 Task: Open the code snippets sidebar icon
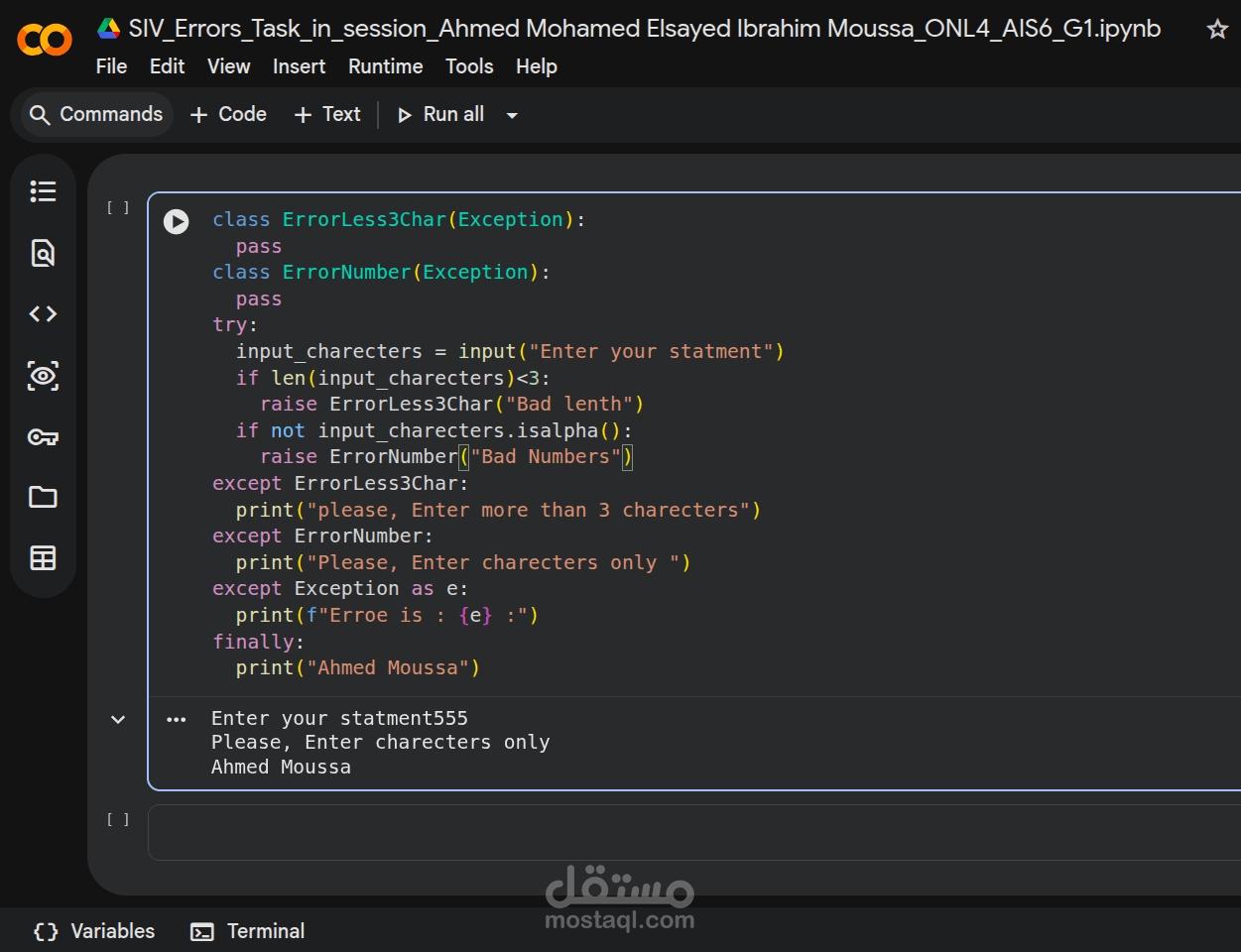pos(43,314)
